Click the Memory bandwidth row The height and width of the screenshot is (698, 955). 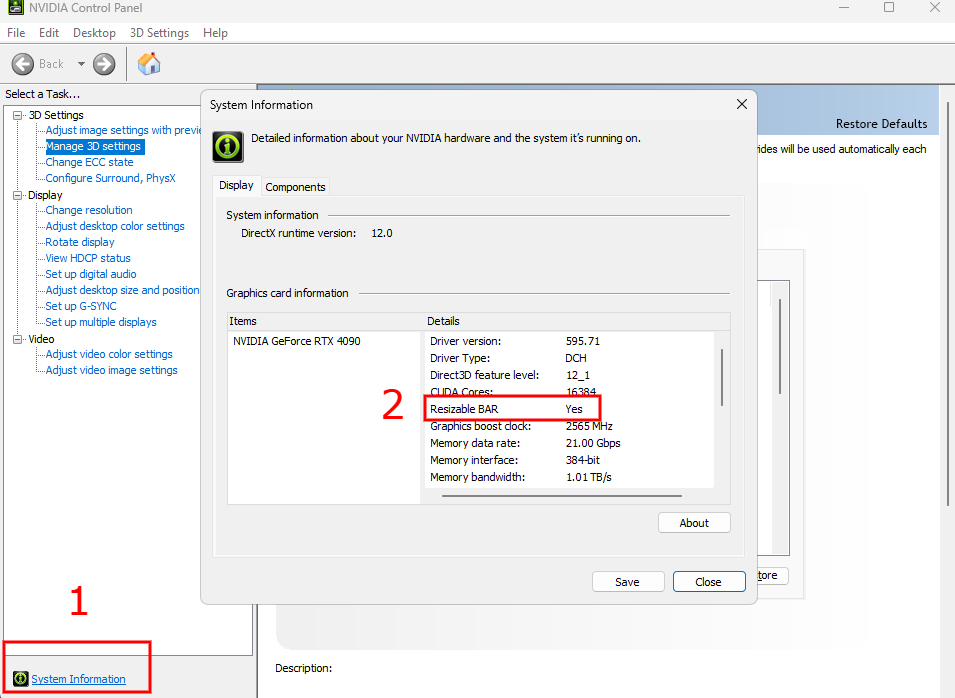[569, 477]
